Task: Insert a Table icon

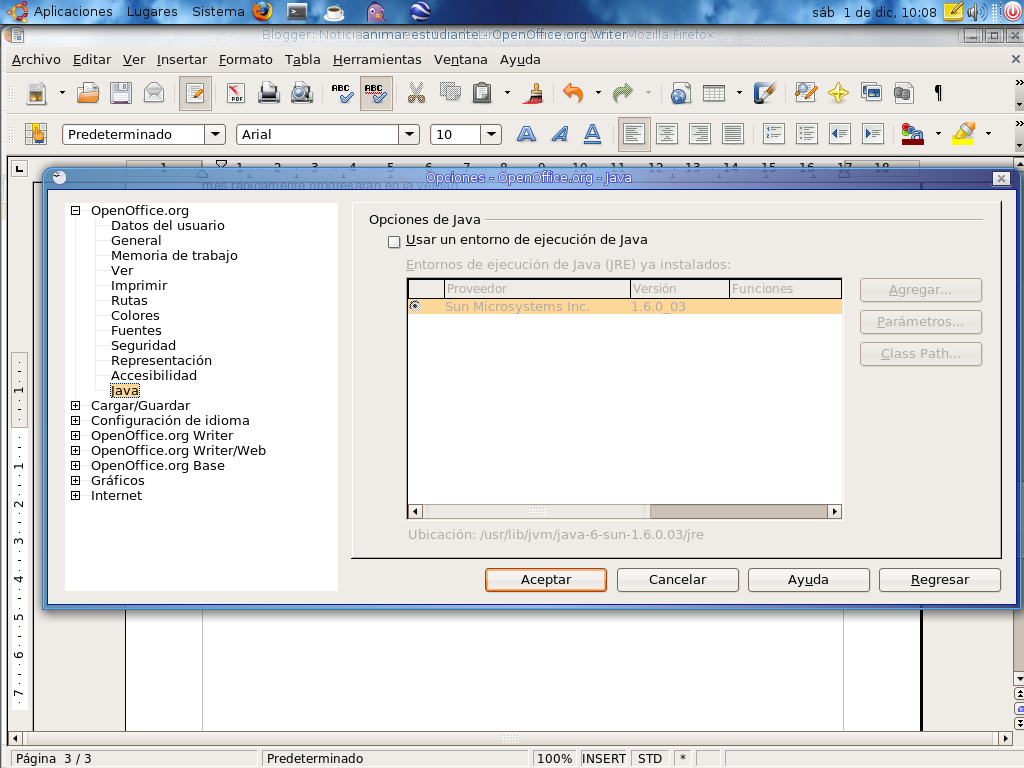Action: (714, 93)
